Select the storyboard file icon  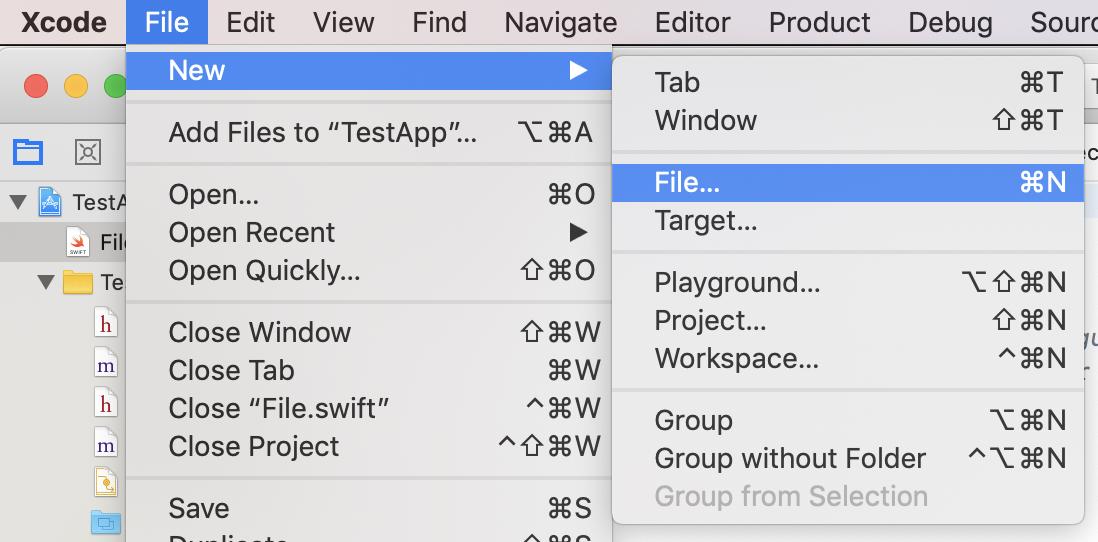[x=106, y=482]
